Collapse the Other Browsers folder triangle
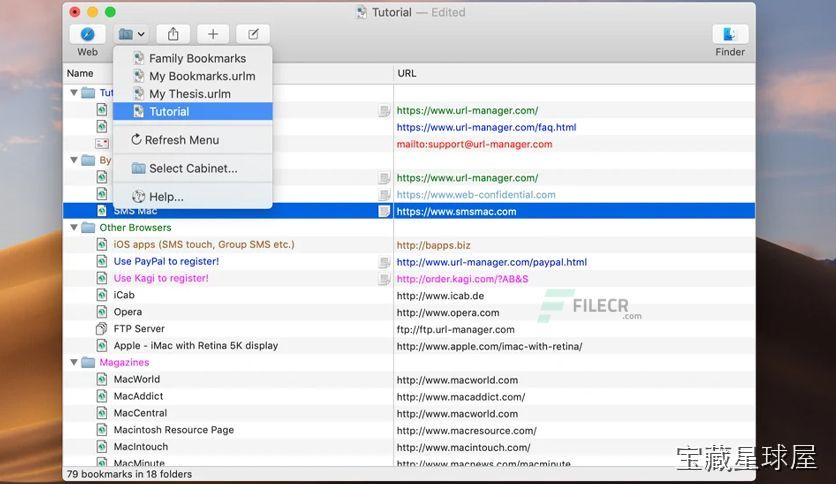This screenshot has width=836, height=484. point(74,228)
